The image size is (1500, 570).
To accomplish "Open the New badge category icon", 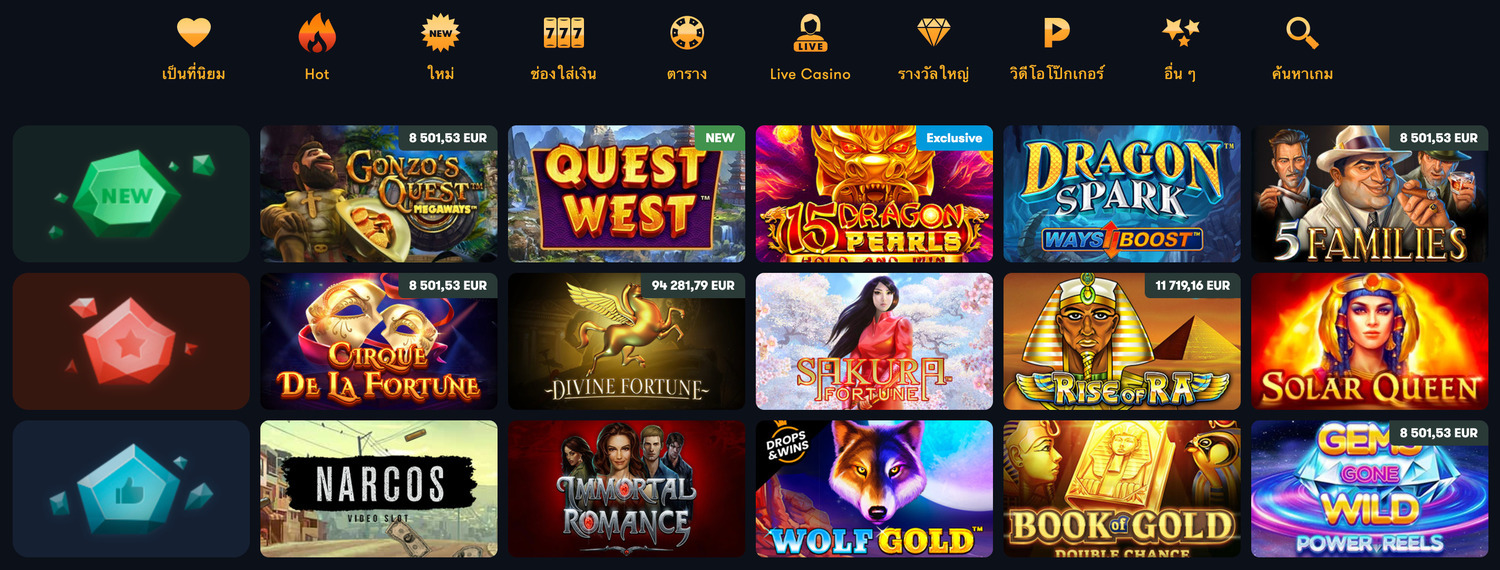I will [x=441, y=32].
